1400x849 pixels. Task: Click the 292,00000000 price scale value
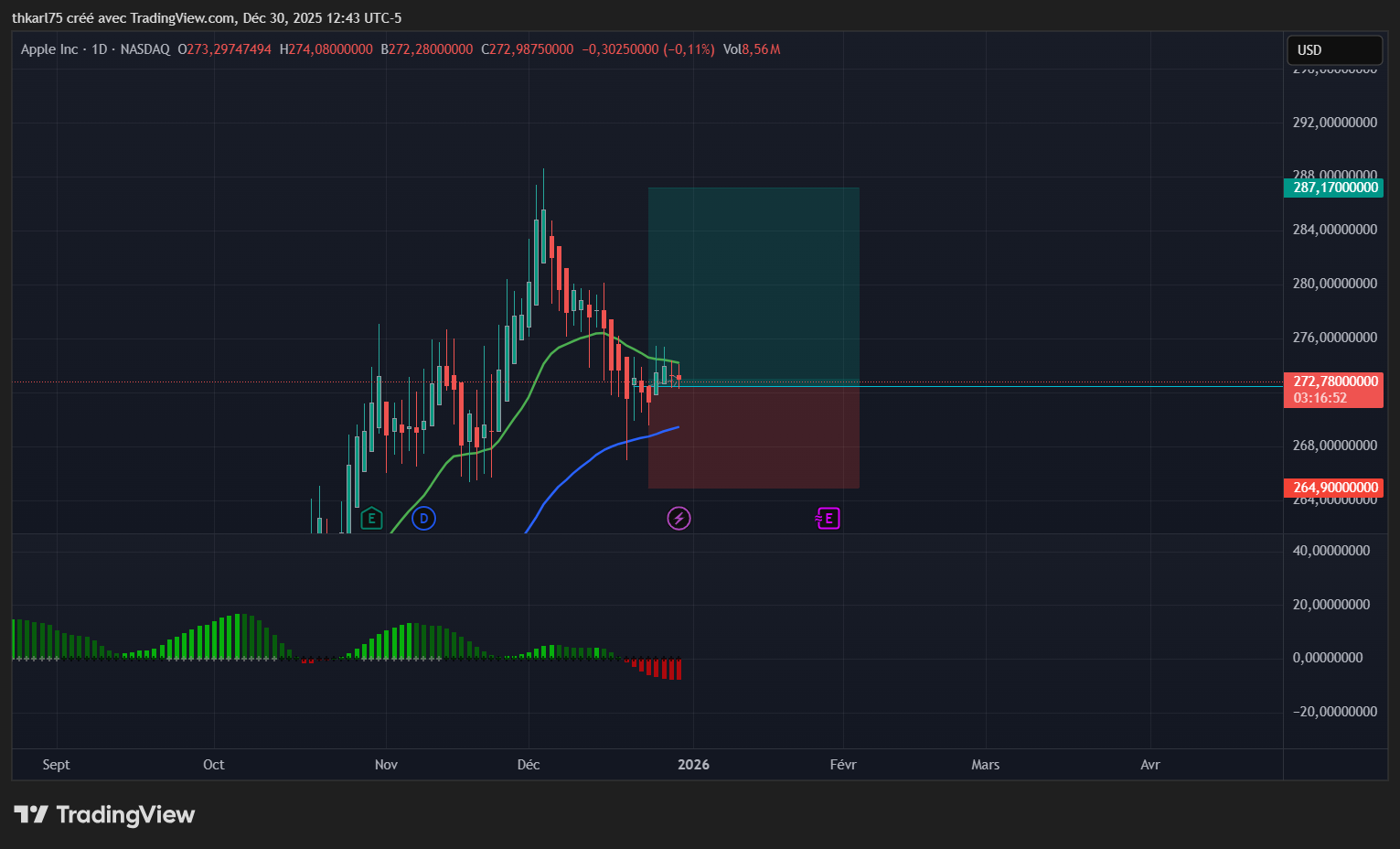(x=1334, y=123)
